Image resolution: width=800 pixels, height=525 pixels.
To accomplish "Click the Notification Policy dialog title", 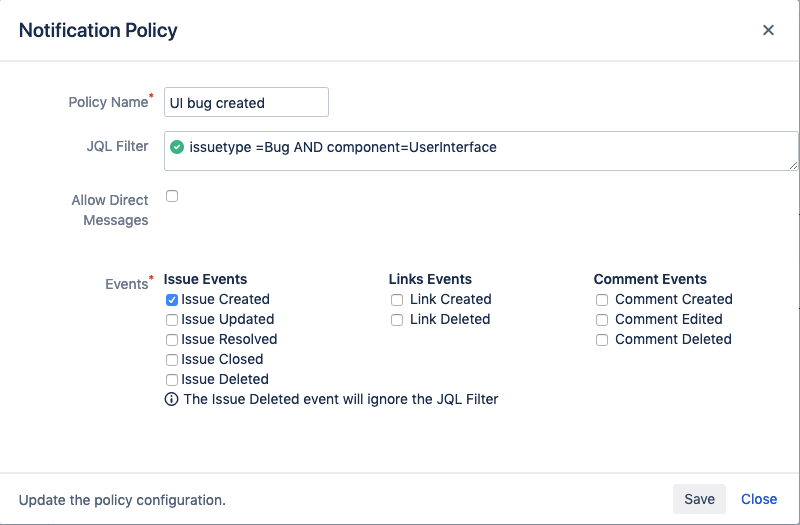I will tap(98, 30).
